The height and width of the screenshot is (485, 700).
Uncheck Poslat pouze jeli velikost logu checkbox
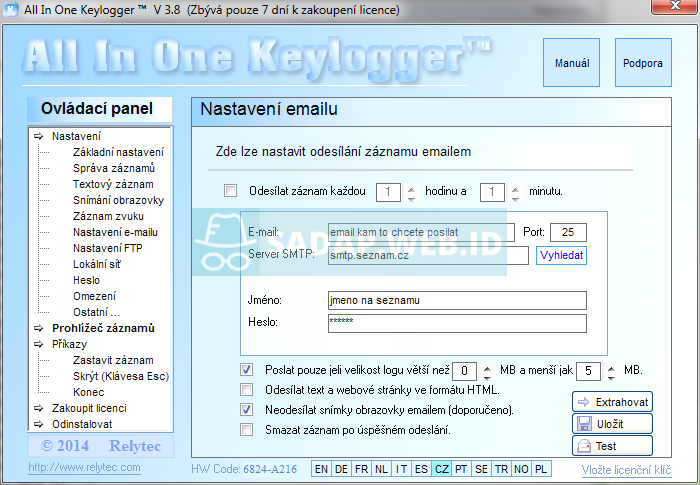[246, 370]
